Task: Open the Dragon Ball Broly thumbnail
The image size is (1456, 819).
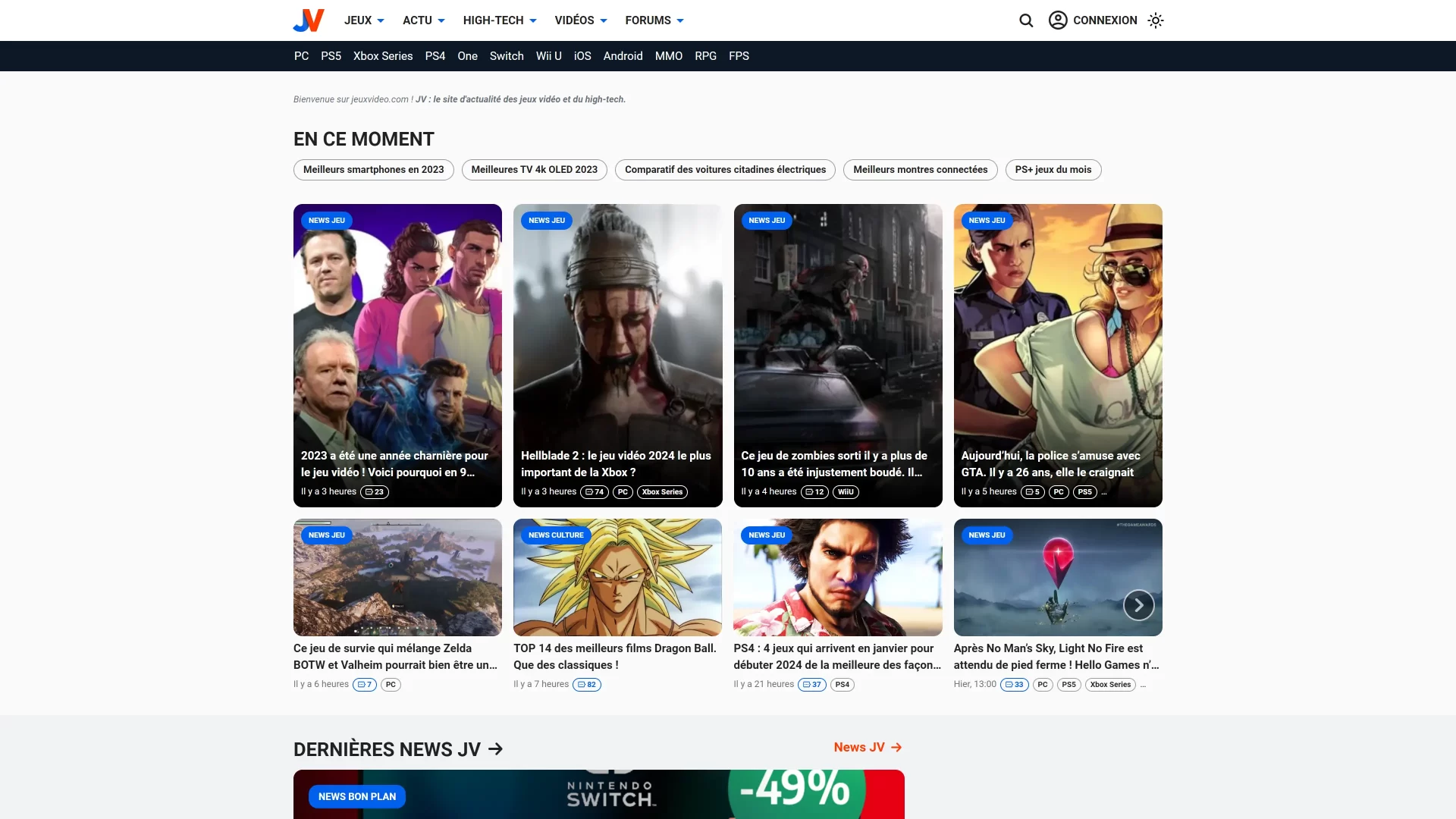Action: pyautogui.click(x=617, y=578)
